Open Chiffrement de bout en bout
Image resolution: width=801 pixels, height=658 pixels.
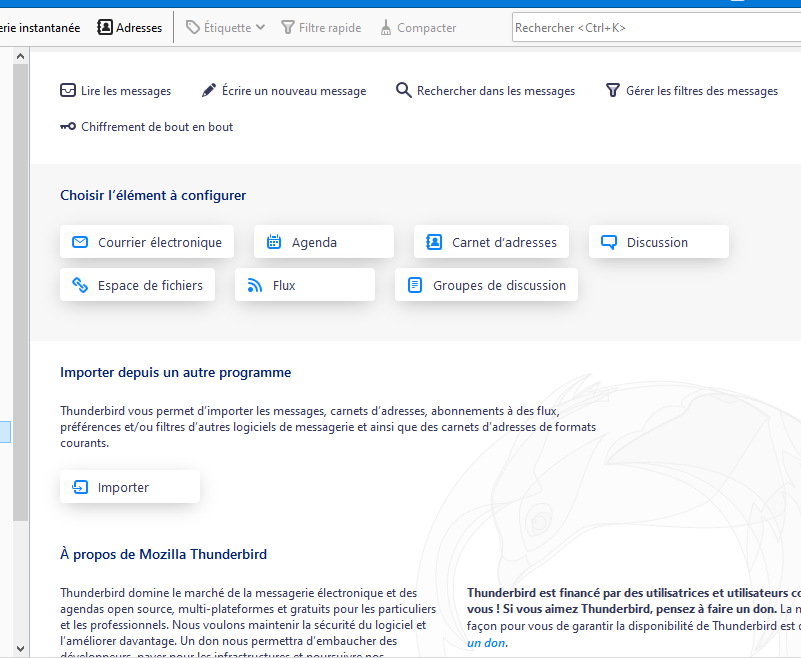157,127
